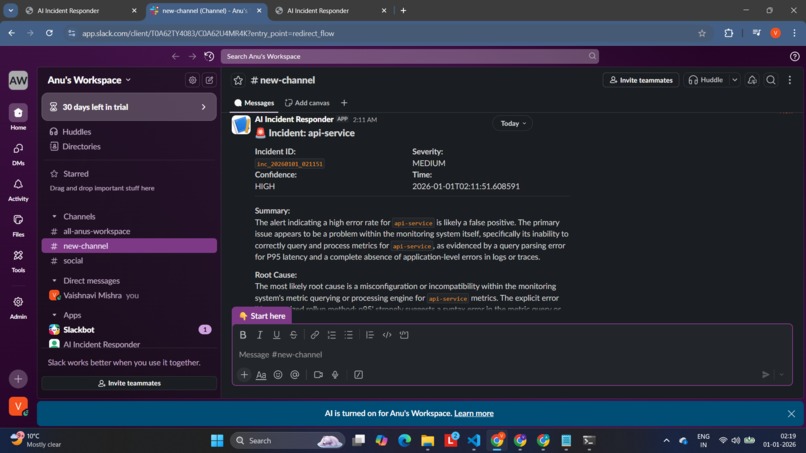
Task: Collapse the Direct messages section
Action: pyautogui.click(x=54, y=281)
